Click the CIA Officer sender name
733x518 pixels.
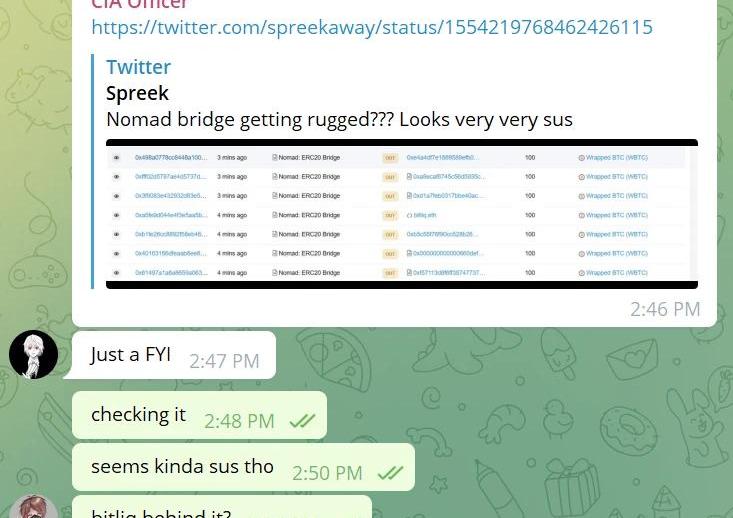coord(139,5)
